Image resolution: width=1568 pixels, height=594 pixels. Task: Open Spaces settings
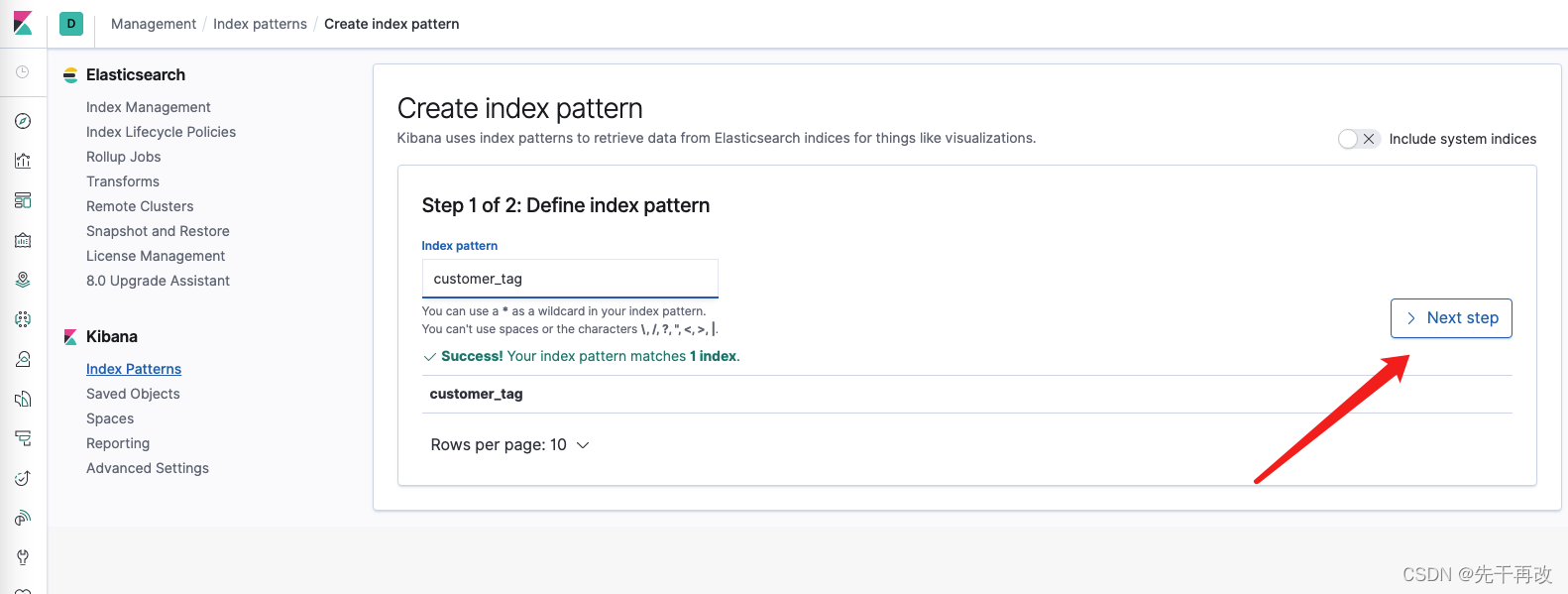coord(110,418)
